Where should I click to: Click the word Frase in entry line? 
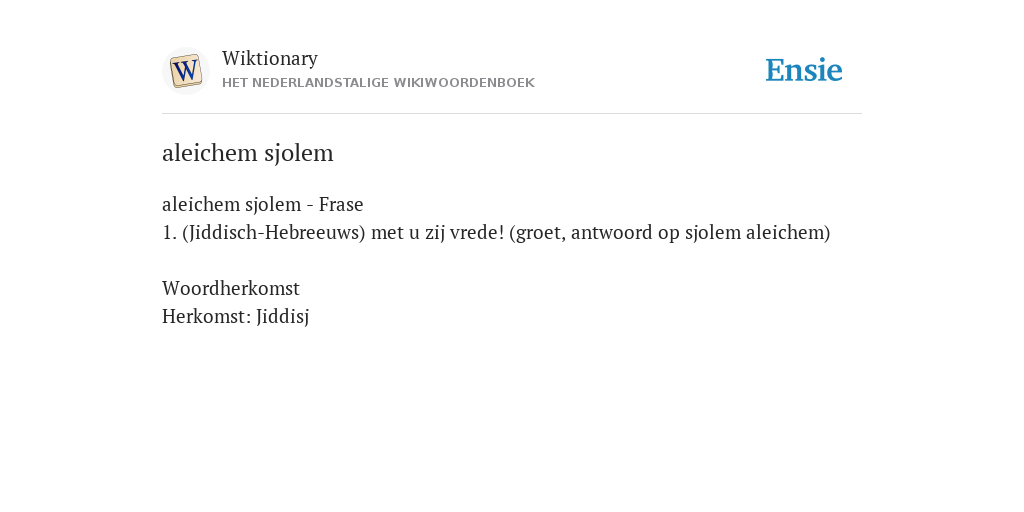[341, 204]
